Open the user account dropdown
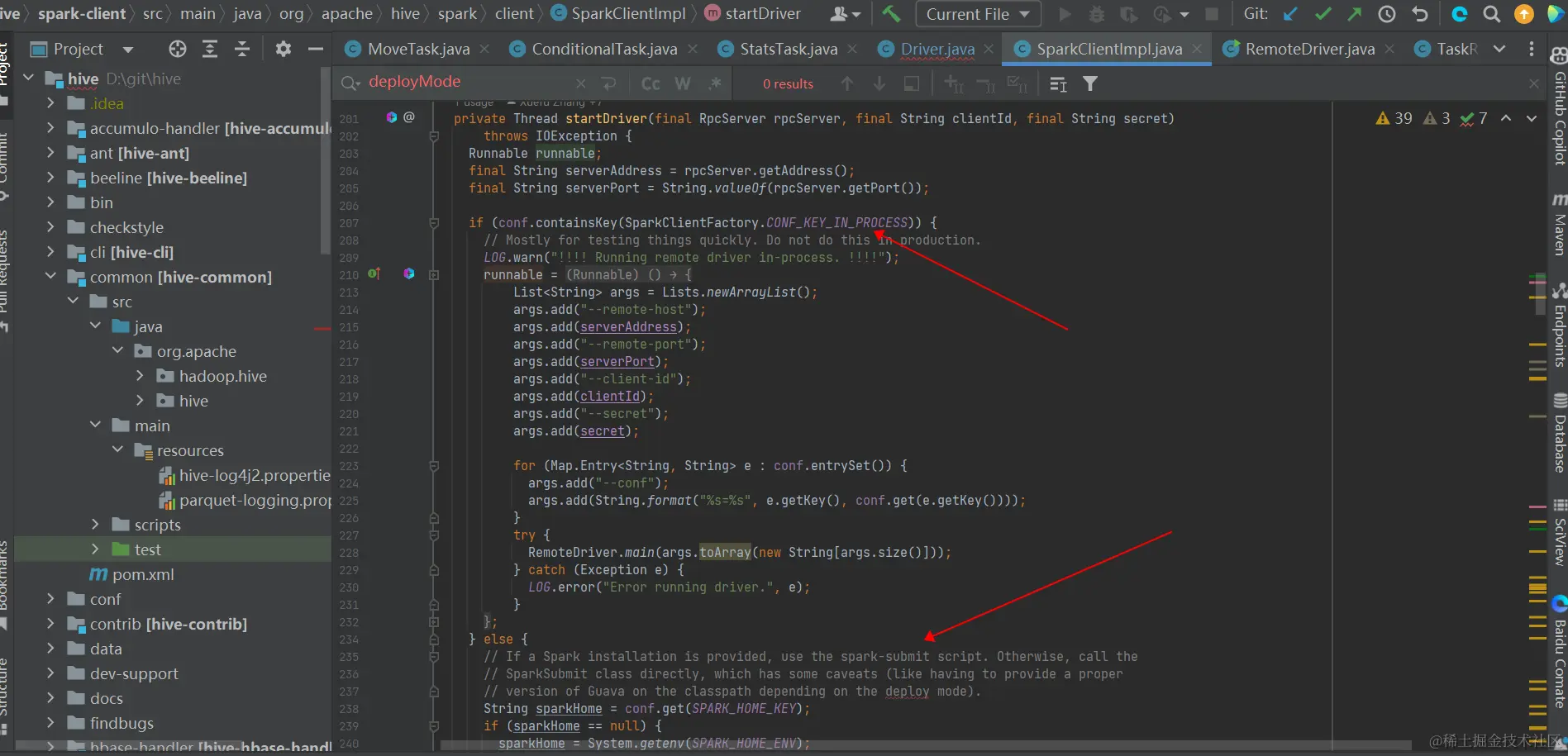 846,14
